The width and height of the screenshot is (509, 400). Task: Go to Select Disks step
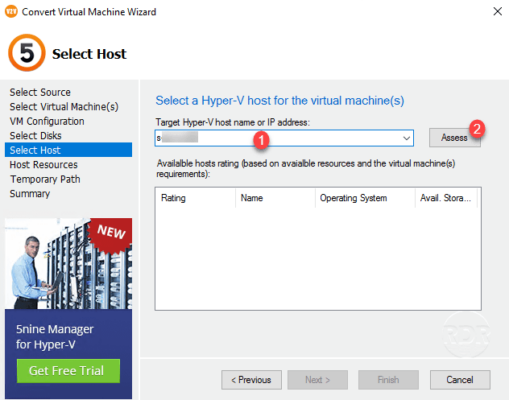(x=36, y=136)
